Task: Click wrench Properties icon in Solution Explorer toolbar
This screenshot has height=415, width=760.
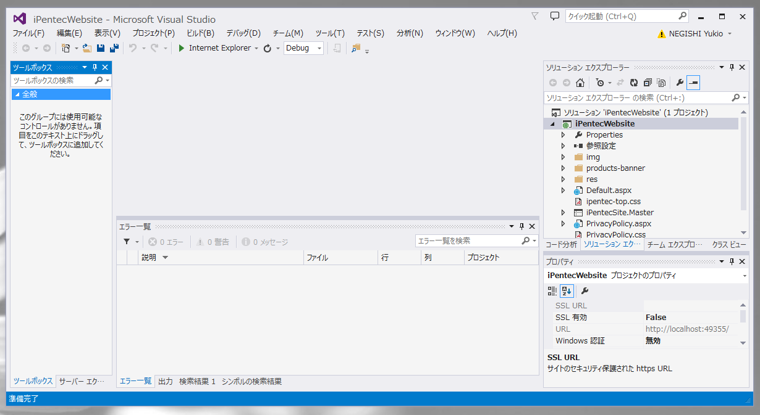Action: [x=680, y=82]
